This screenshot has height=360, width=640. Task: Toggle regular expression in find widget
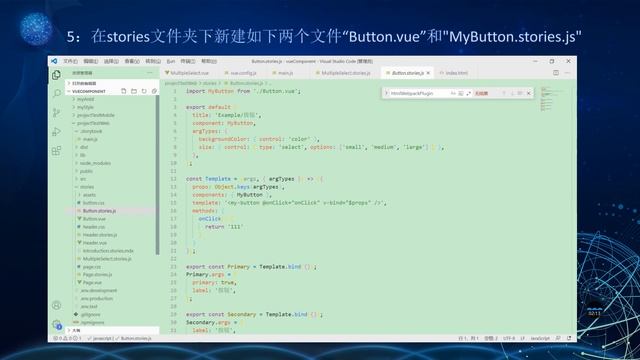click(x=469, y=93)
